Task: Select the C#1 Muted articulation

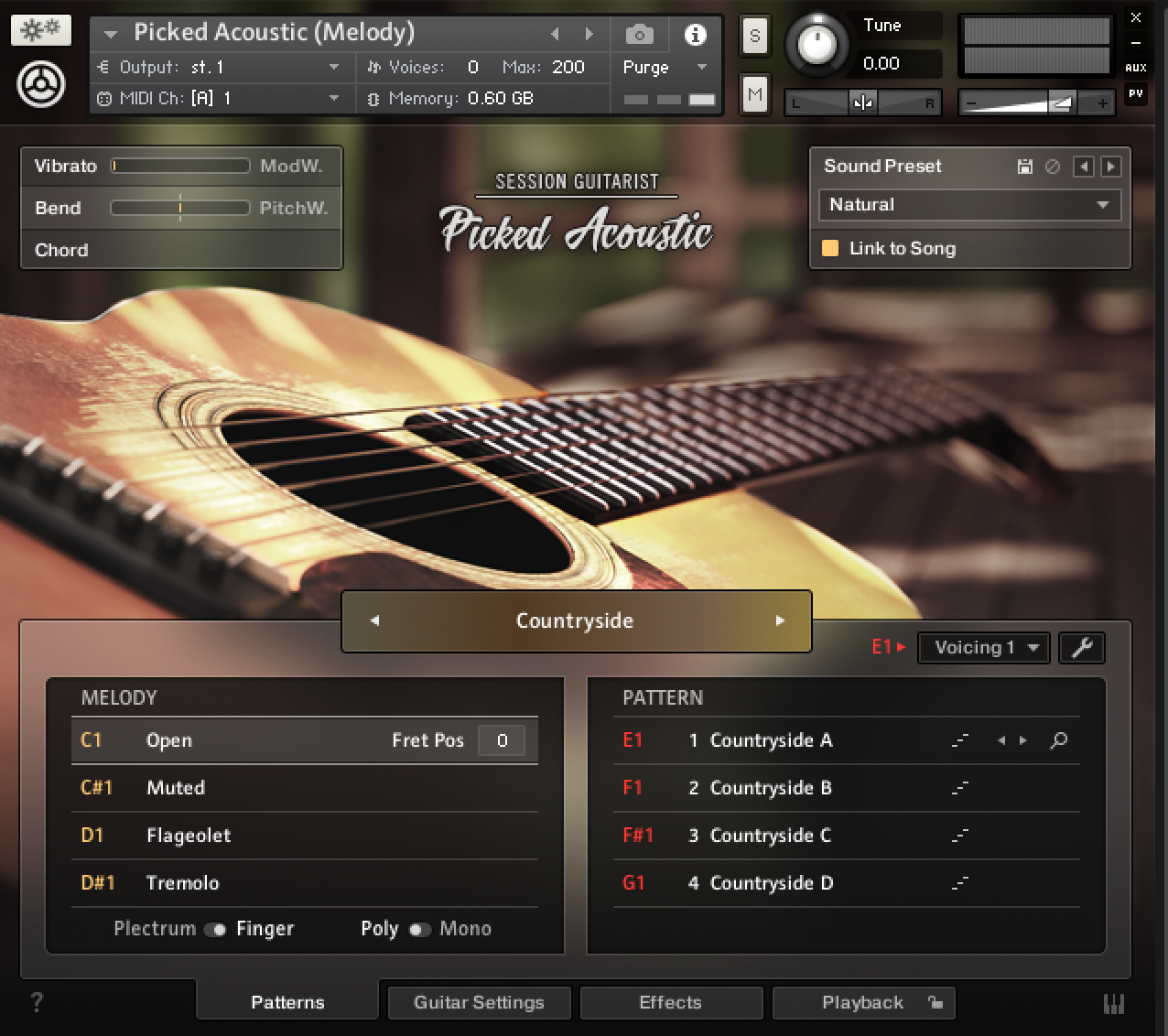Action: tap(304, 788)
